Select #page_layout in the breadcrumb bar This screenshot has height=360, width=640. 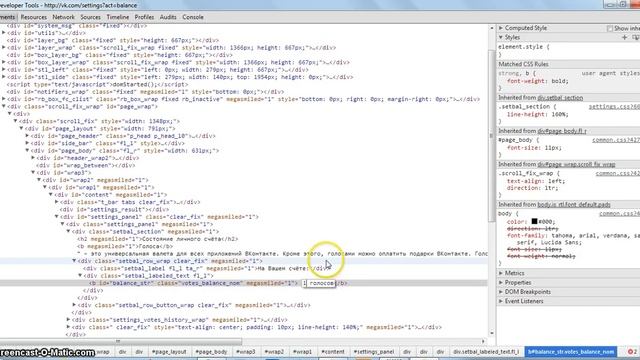[169, 351]
